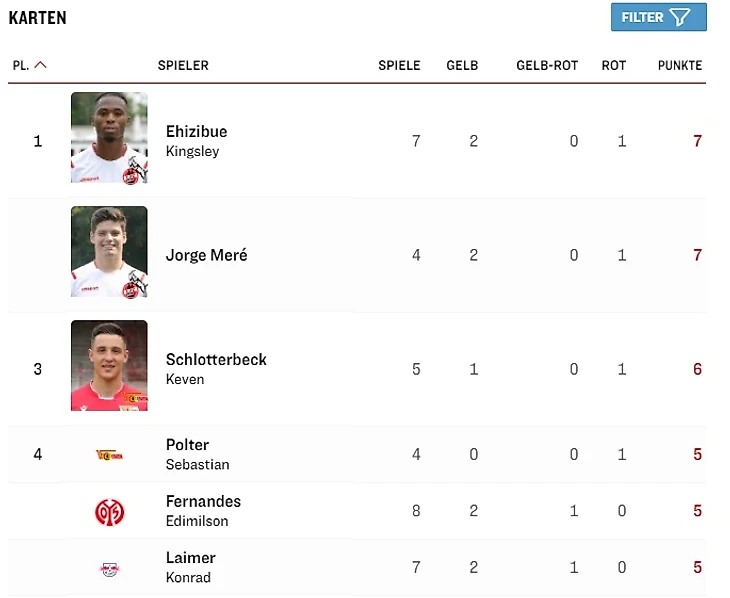Open Keven Schlotterbeck's player photo
This screenshot has height=598, width=730.
click(109, 366)
